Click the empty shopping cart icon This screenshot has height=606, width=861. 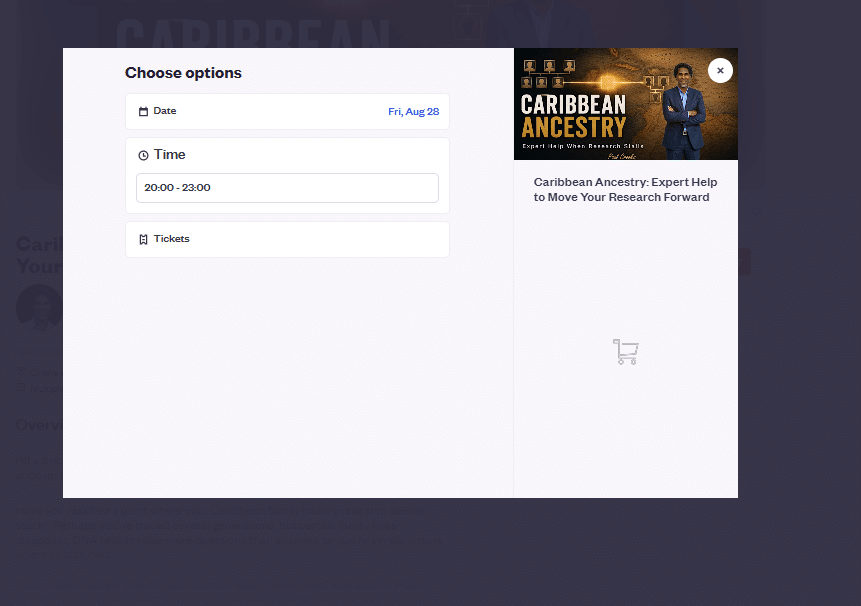point(625,352)
